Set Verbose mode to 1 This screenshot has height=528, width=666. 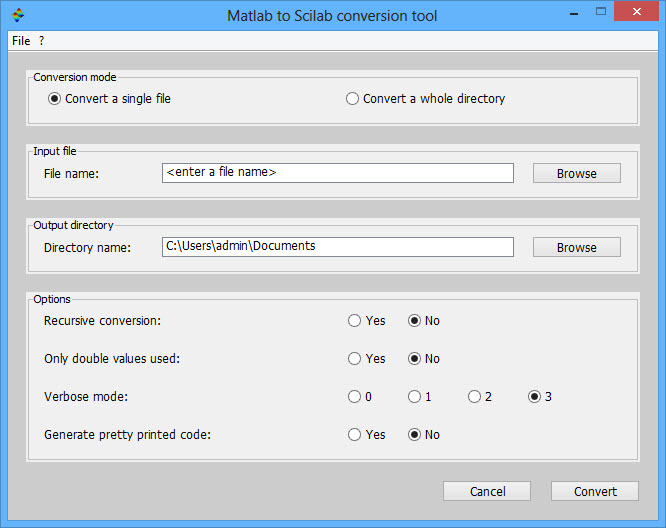(x=420, y=396)
